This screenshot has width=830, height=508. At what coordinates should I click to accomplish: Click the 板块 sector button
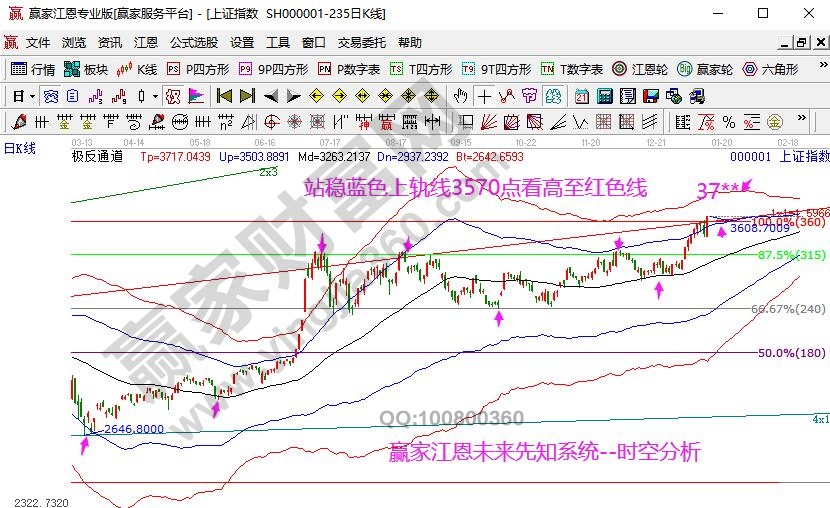(86, 69)
